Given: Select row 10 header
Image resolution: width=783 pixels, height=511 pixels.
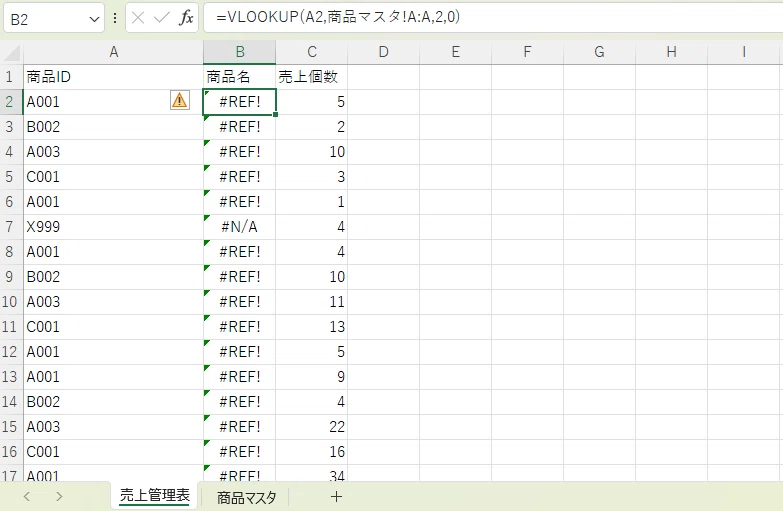Looking at the screenshot, I should [x=9, y=302].
